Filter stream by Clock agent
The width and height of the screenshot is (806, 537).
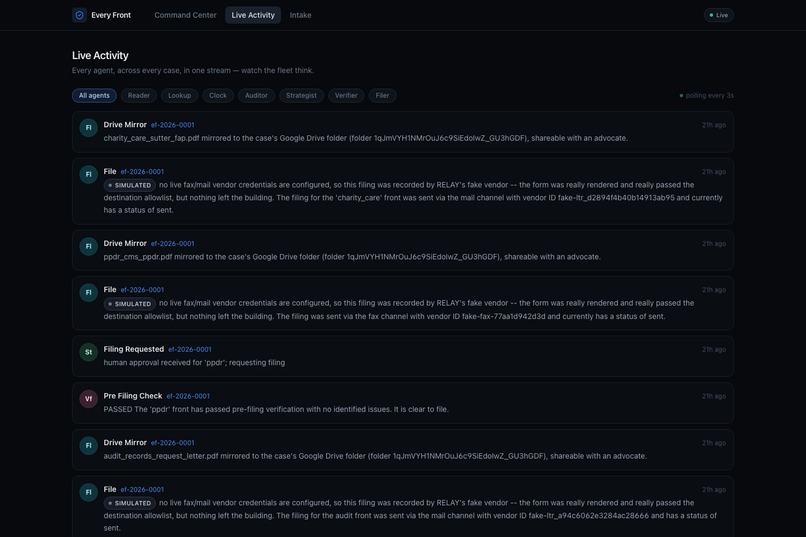pyautogui.click(x=218, y=95)
